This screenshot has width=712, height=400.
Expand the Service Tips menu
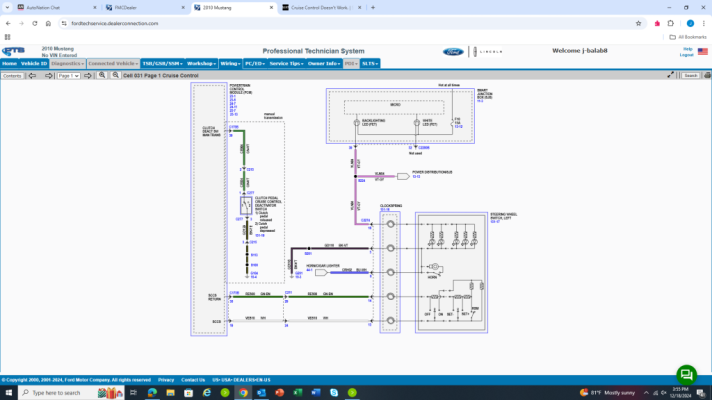pyautogui.click(x=286, y=64)
